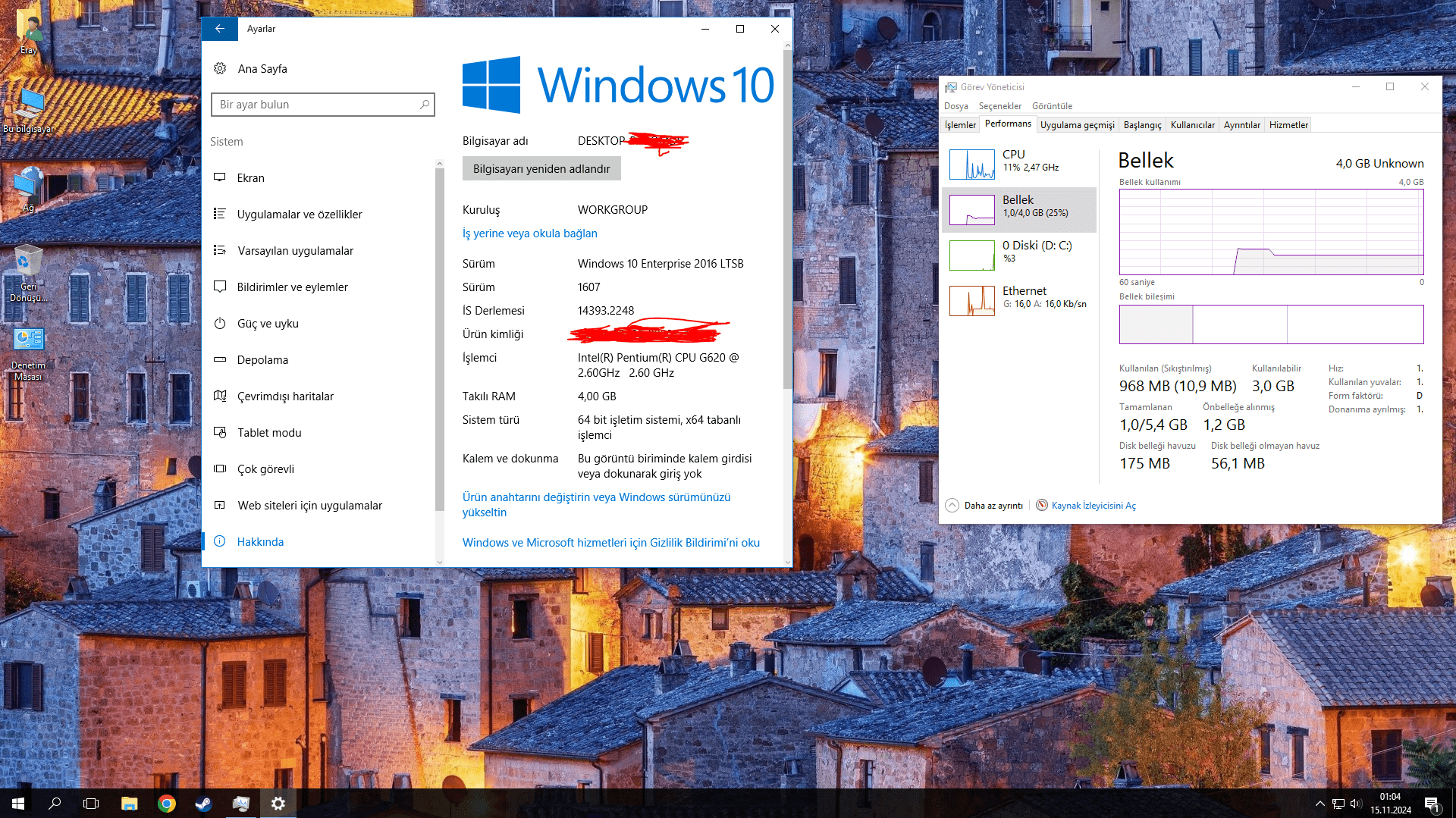Select Web siteleri için uygulamalar icon
Screen dimensions: 1456x818
coord(220,505)
